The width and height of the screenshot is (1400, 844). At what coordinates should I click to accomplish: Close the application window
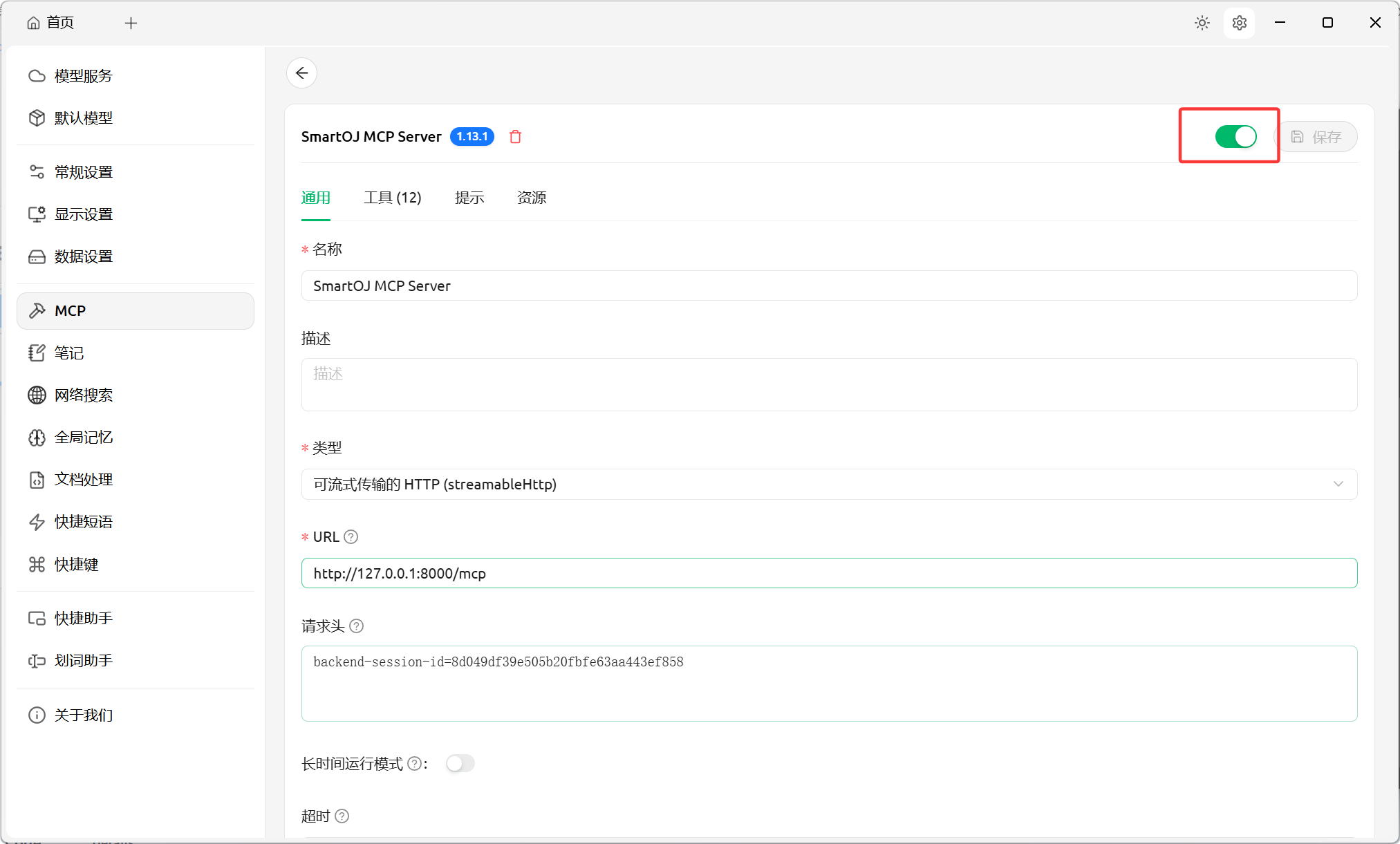(x=1375, y=23)
